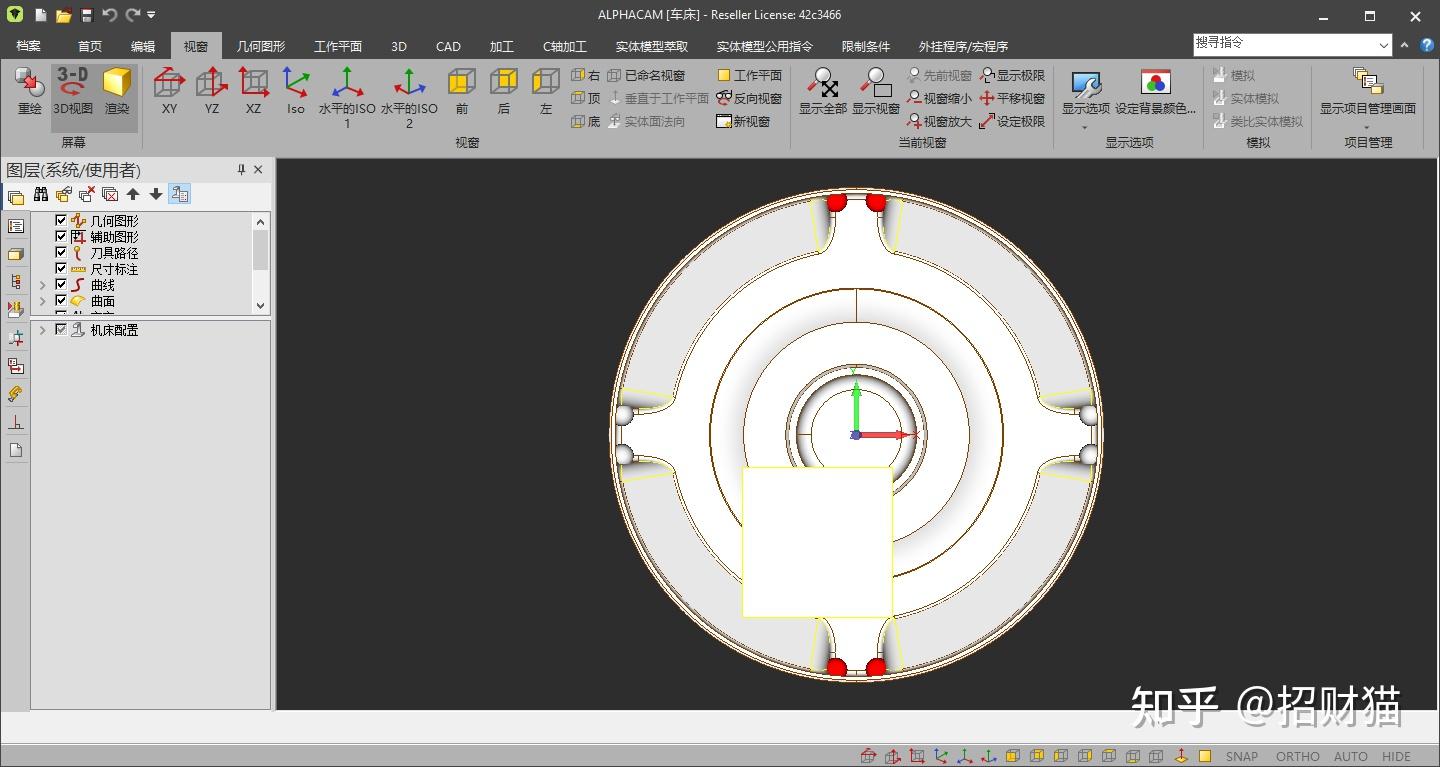Select the 渲染 render cube icon
Image resolution: width=1440 pixels, height=767 pixels.
117,84
